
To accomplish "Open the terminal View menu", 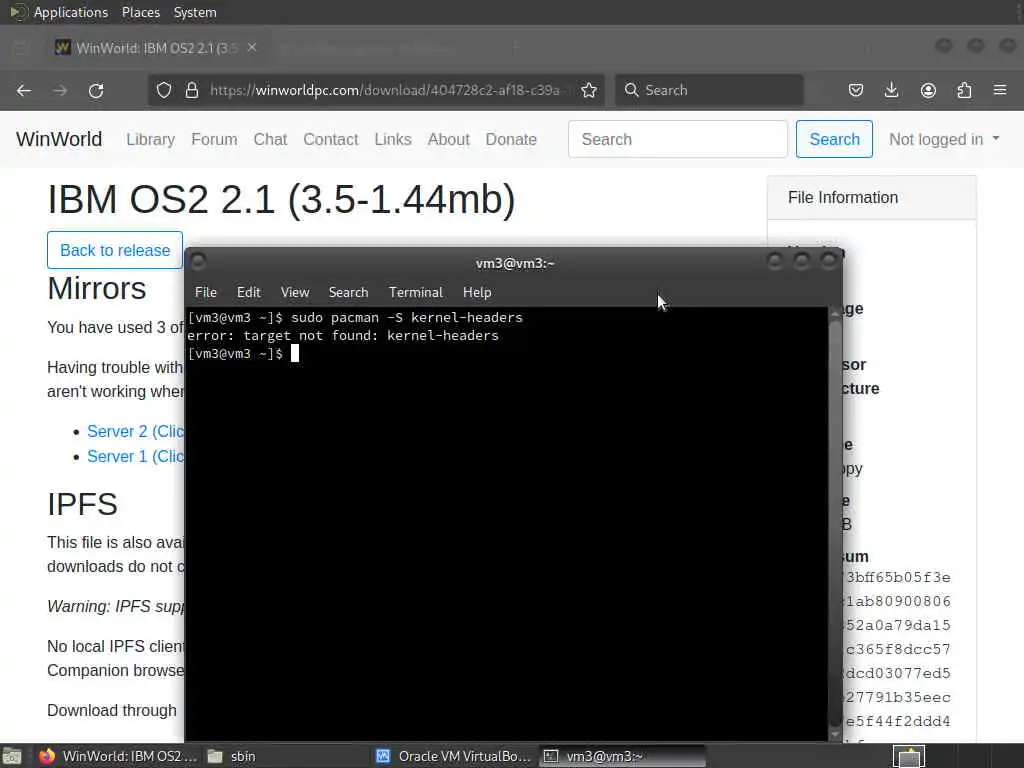I will pos(295,293).
